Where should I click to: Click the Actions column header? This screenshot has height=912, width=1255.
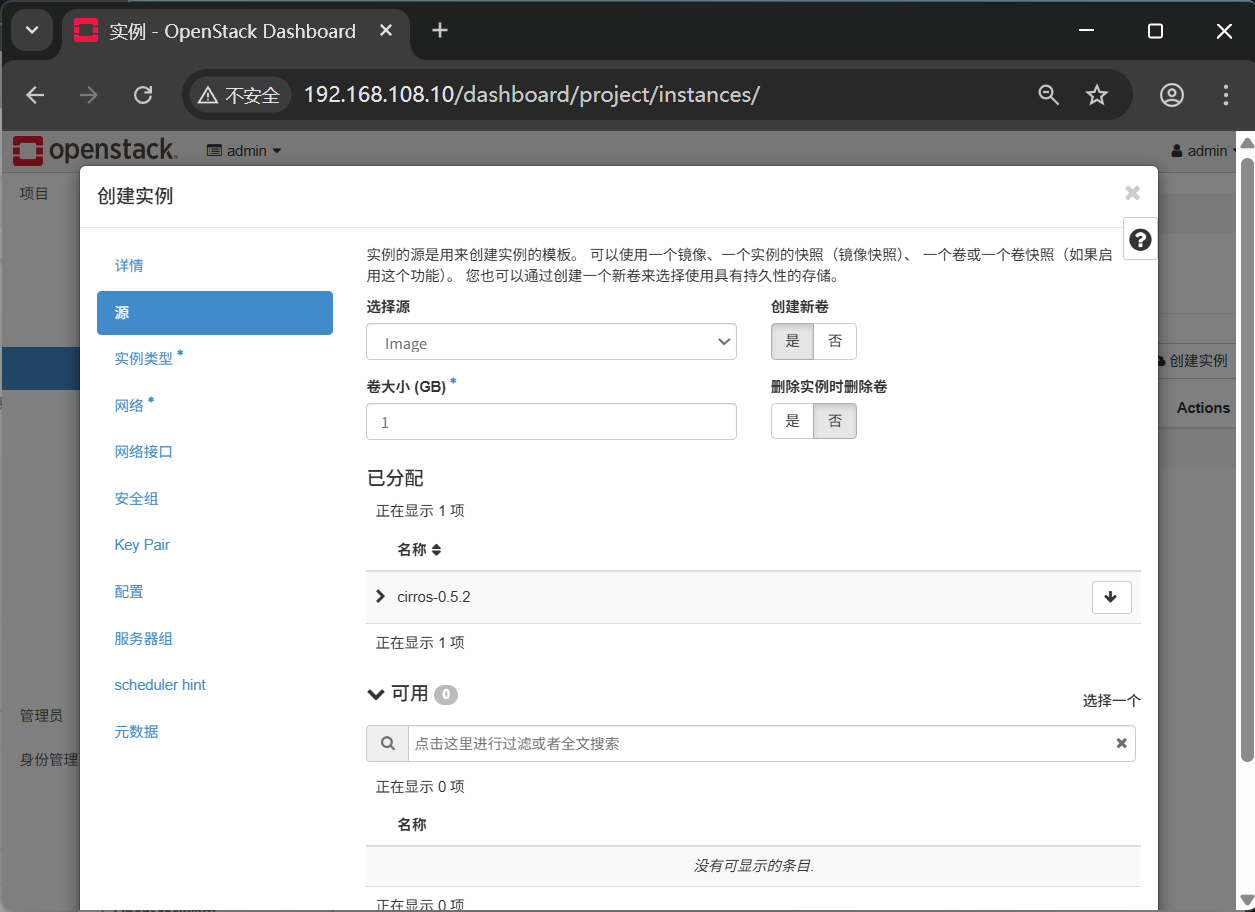[x=1203, y=408]
